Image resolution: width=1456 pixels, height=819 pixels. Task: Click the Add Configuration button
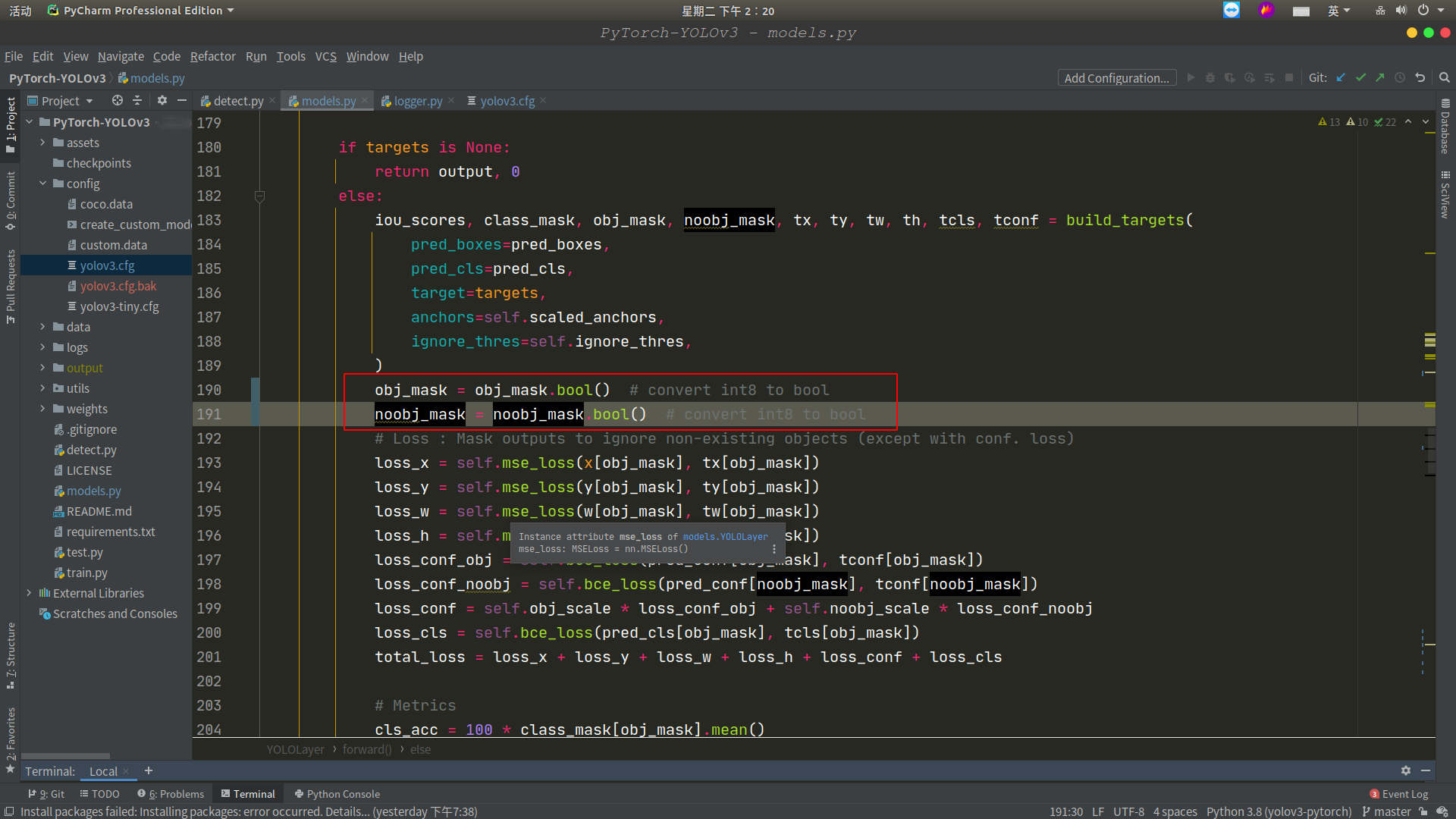pyautogui.click(x=1117, y=78)
